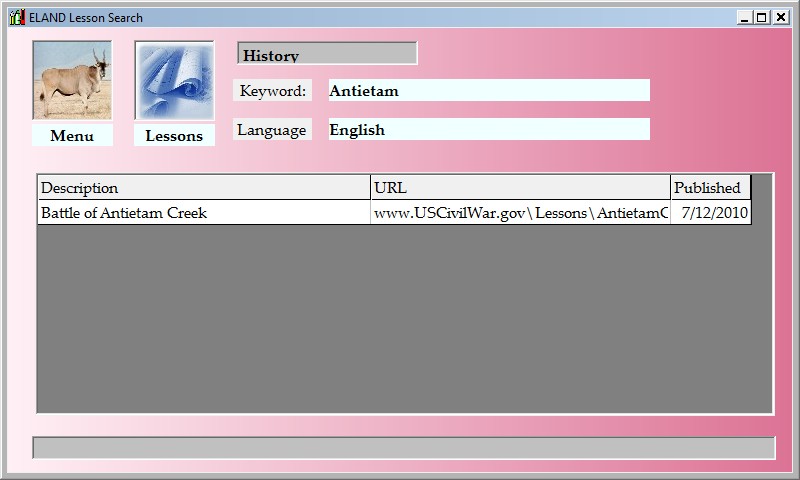Maximize the ELAND Lesson Search window
800x480 pixels.
(x=762, y=17)
